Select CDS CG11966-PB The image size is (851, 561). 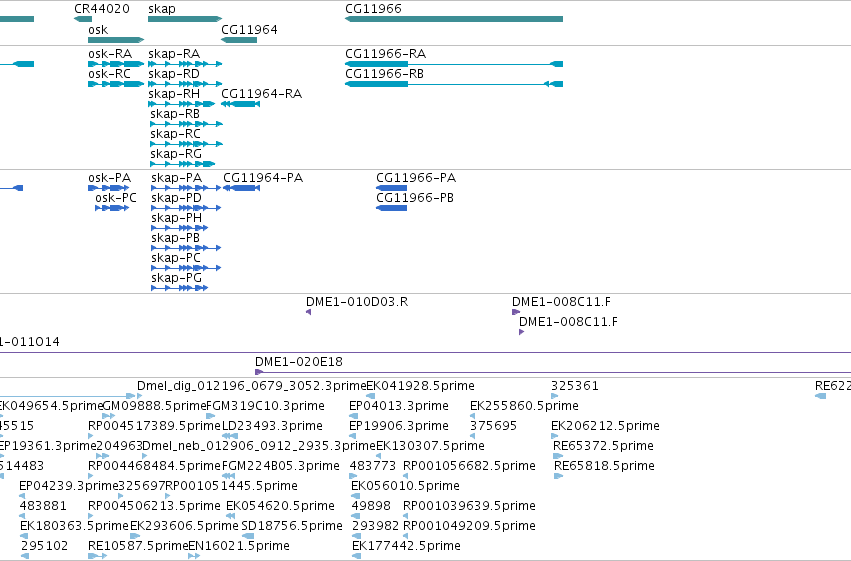pyautogui.click(x=391, y=208)
